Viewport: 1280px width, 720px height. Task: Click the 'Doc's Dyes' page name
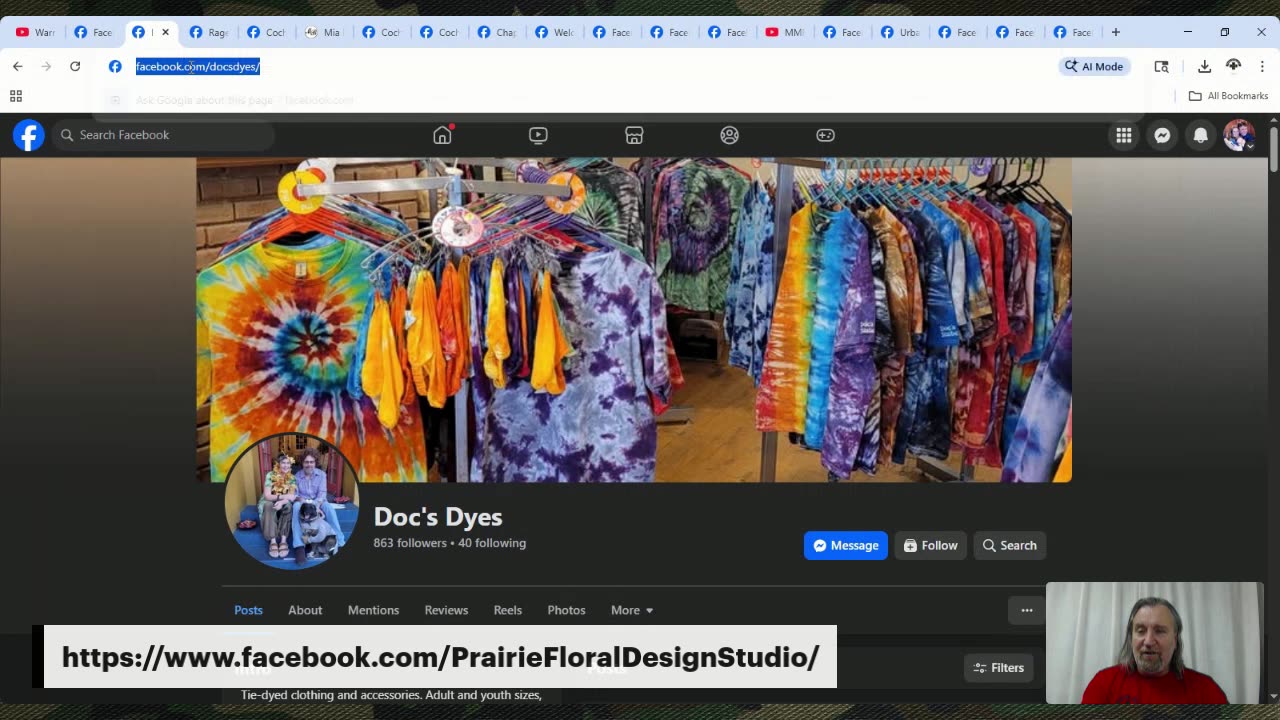[x=438, y=517]
